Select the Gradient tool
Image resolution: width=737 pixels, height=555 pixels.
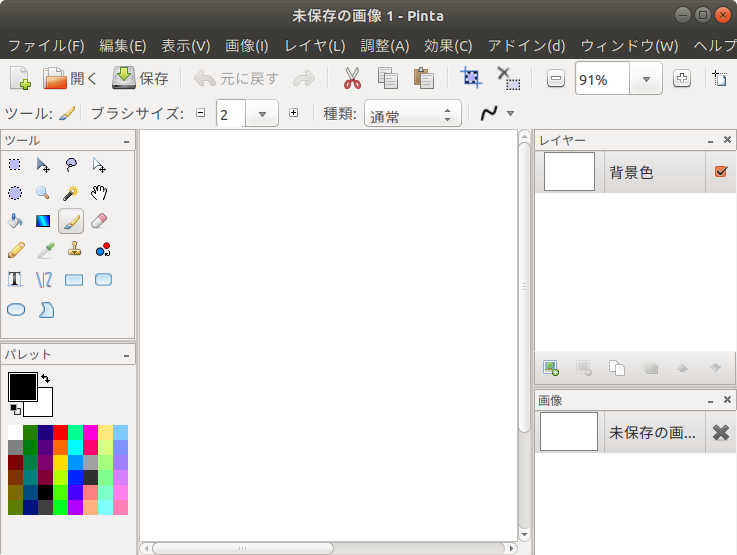[x=43, y=221]
